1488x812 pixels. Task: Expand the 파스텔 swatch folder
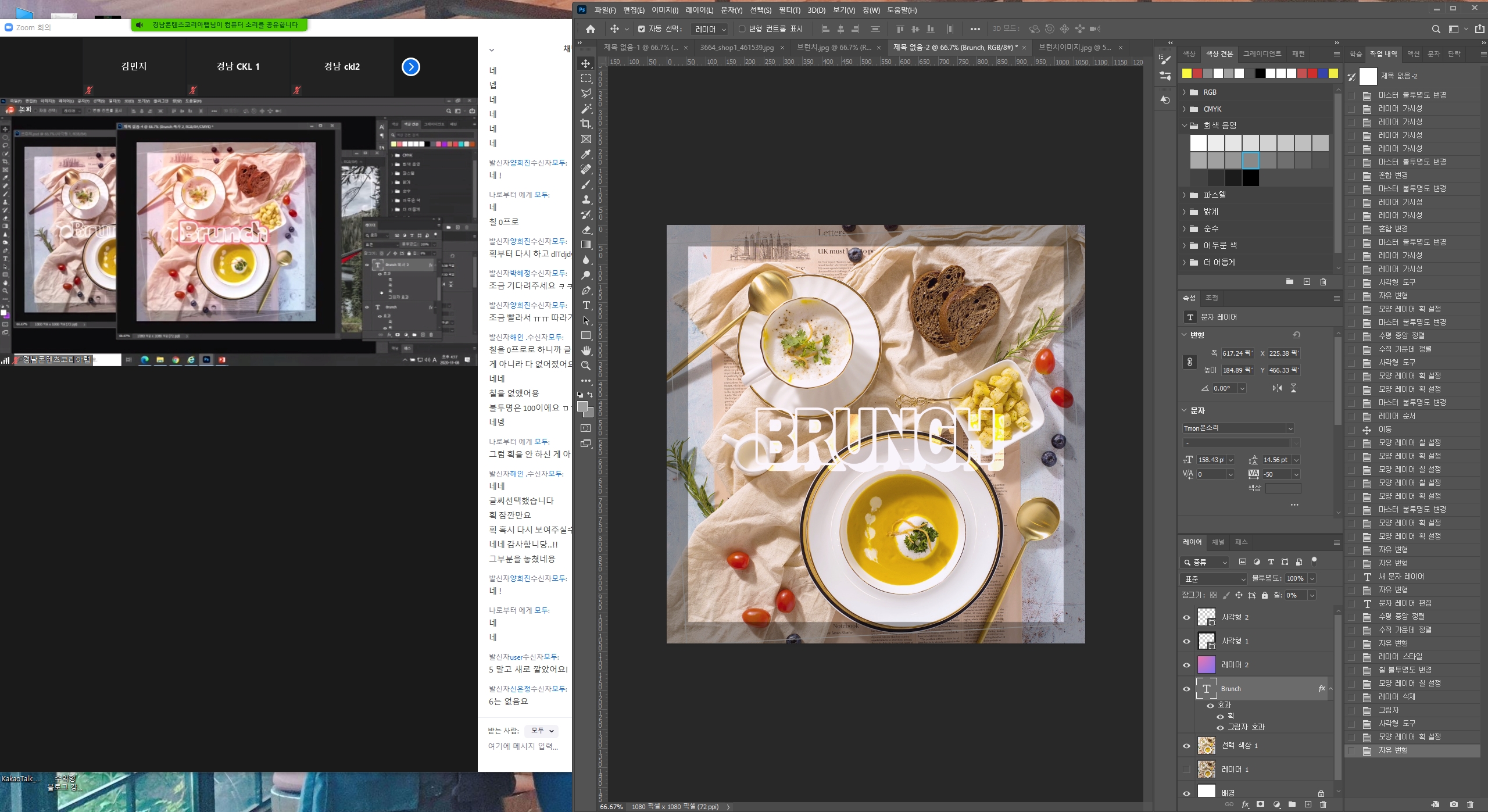(x=1185, y=195)
